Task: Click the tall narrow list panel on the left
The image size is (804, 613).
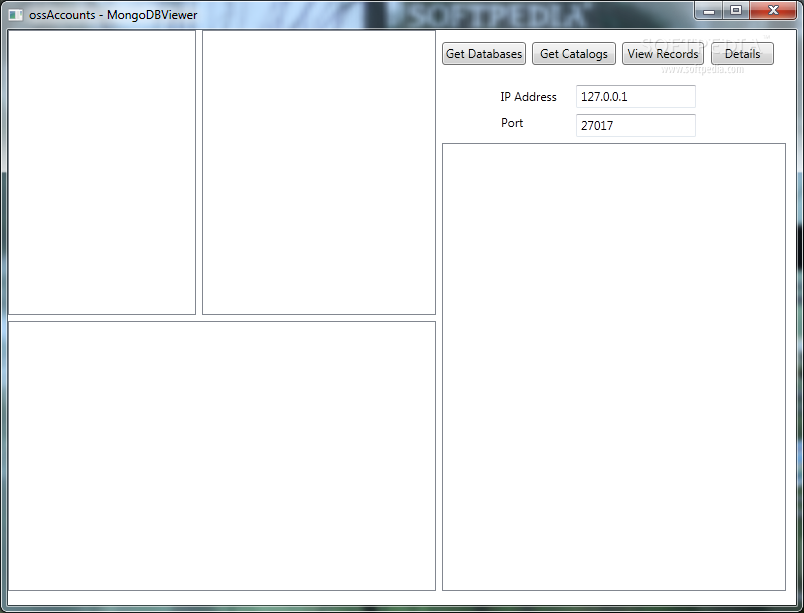Action: [102, 172]
